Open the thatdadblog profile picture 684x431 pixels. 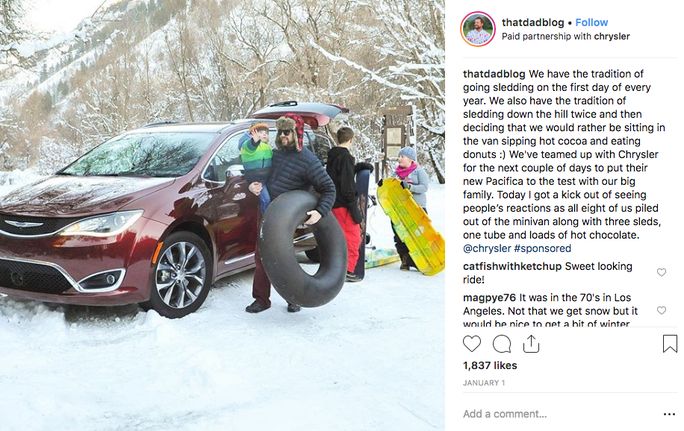(478, 29)
